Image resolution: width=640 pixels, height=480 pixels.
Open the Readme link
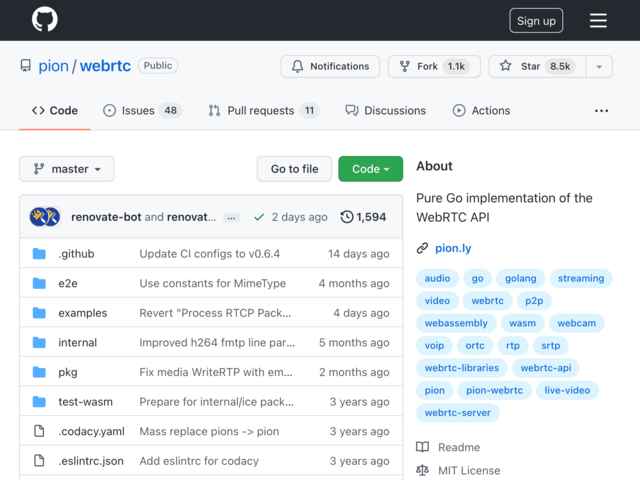[459, 447]
